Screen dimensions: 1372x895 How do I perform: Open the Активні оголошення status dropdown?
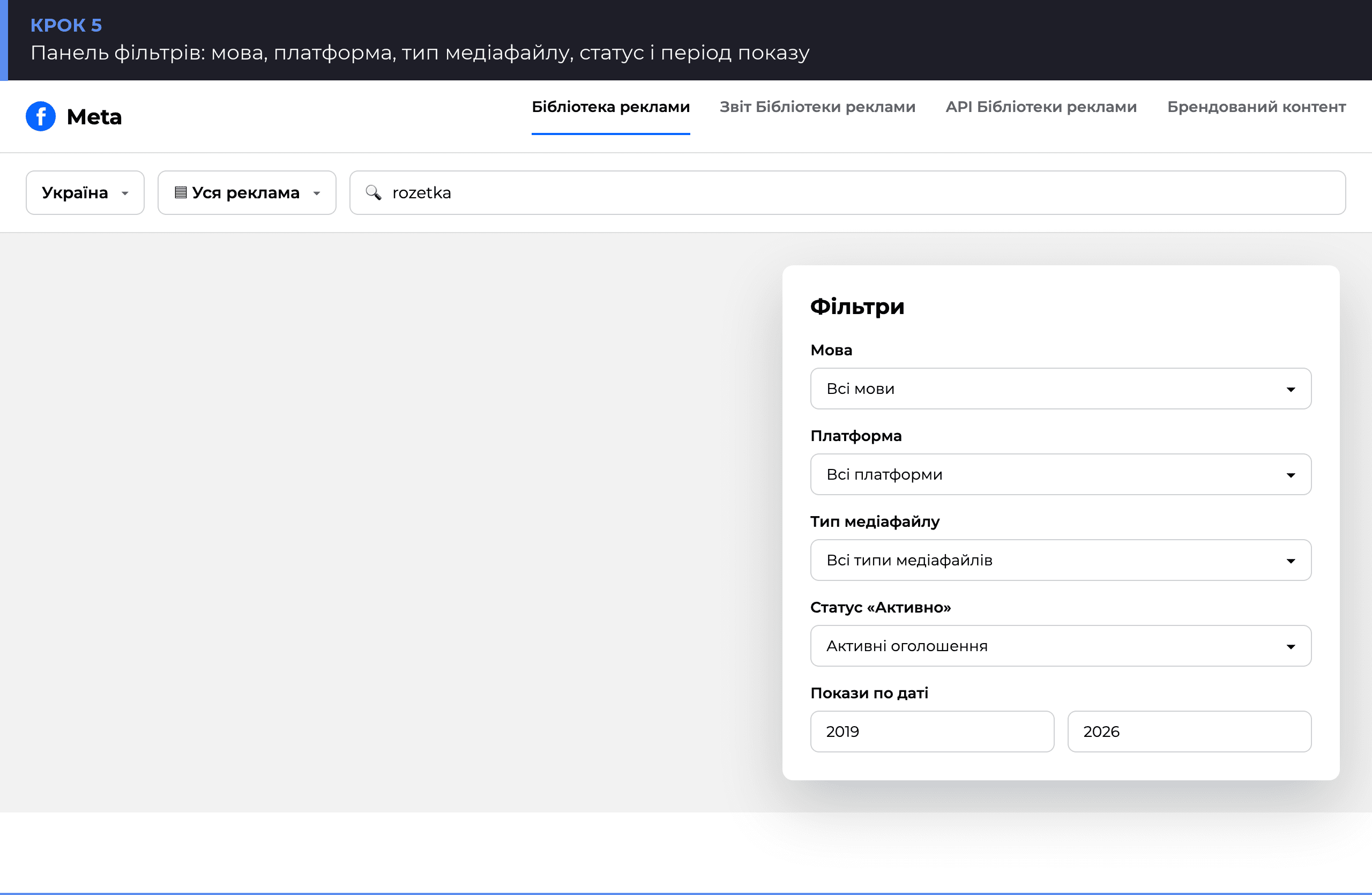click(1061, 646)
